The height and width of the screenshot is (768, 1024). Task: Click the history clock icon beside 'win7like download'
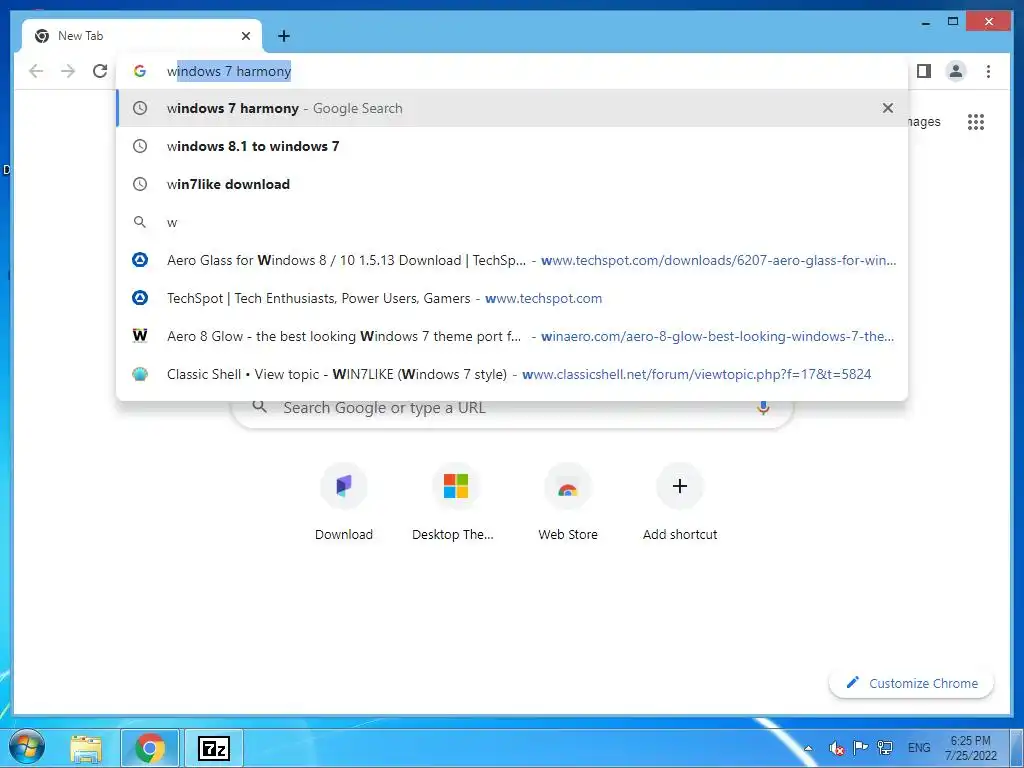click(140, 184)
